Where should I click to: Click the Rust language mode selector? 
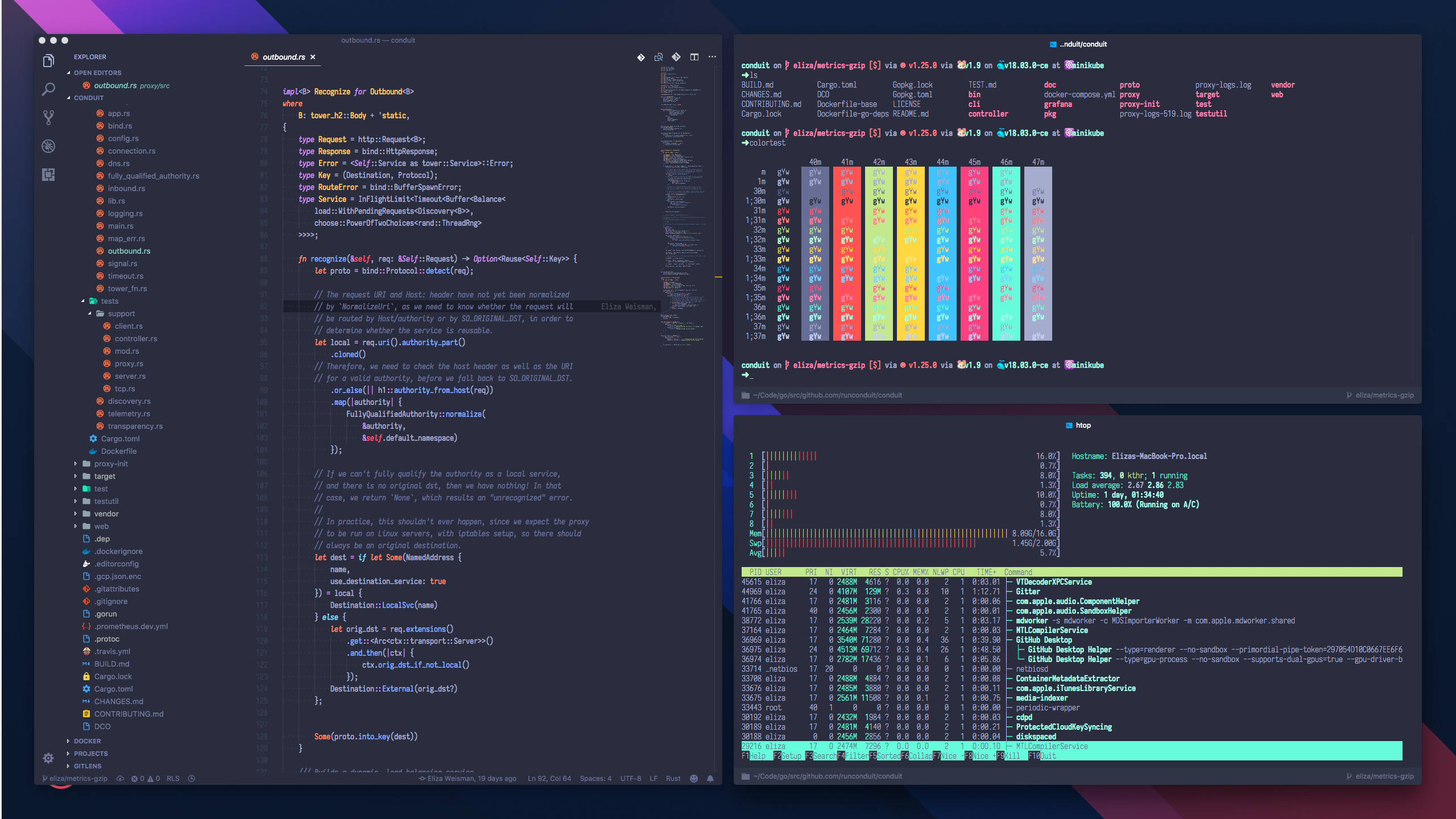673,779
